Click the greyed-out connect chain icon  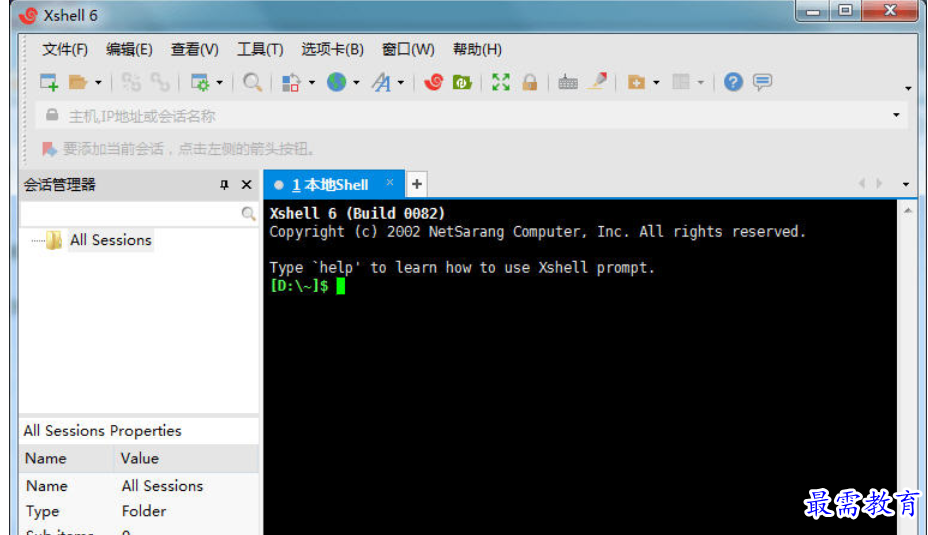click(x=131, y=82)
